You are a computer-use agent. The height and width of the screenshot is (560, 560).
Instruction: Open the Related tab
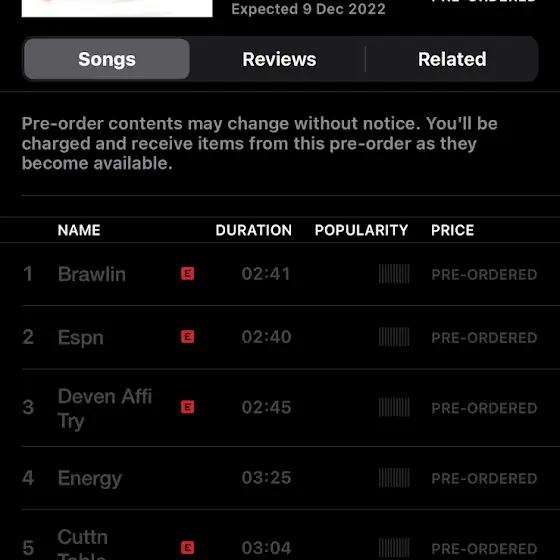[452, 59]
